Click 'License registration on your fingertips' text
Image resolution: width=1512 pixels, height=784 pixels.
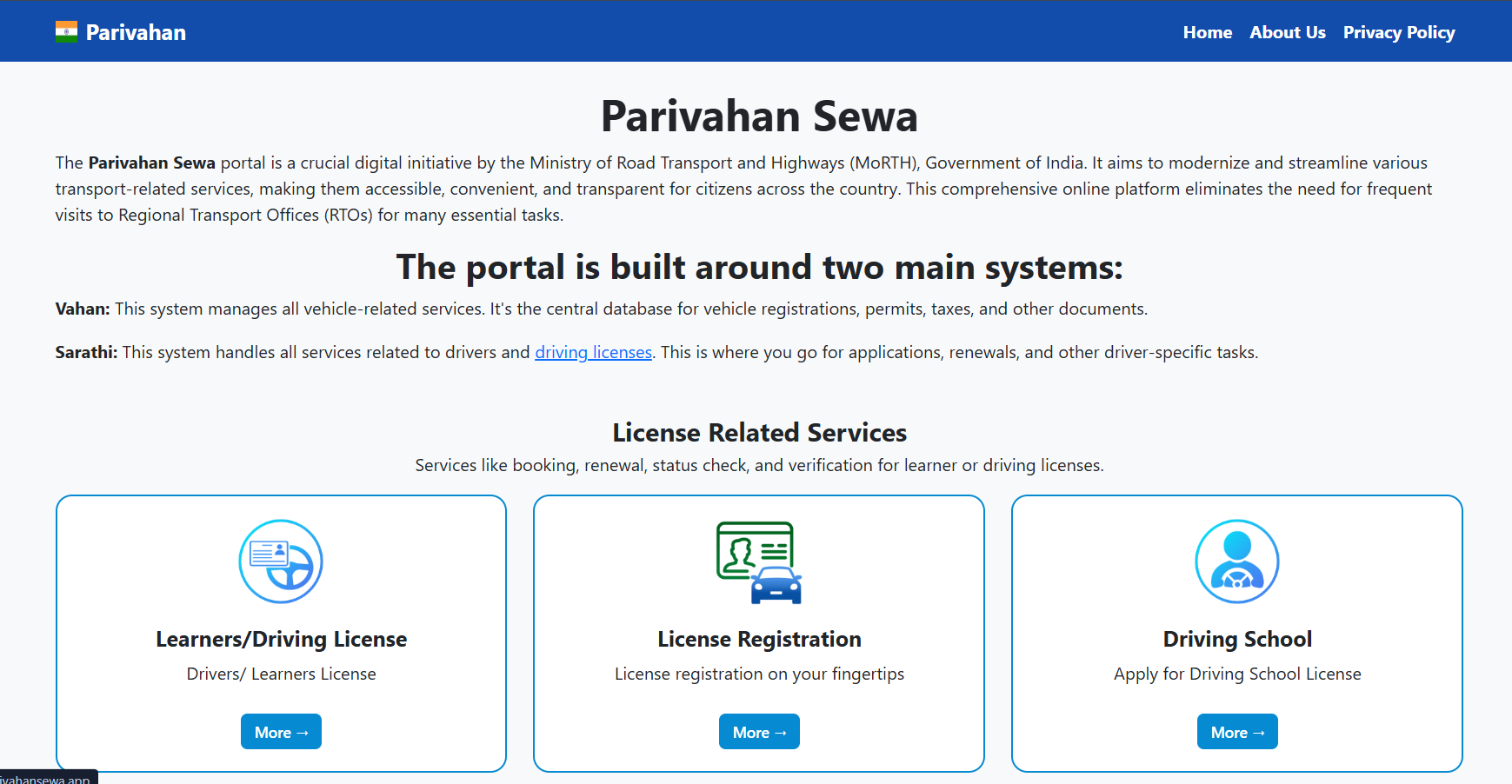click(759, 674)
